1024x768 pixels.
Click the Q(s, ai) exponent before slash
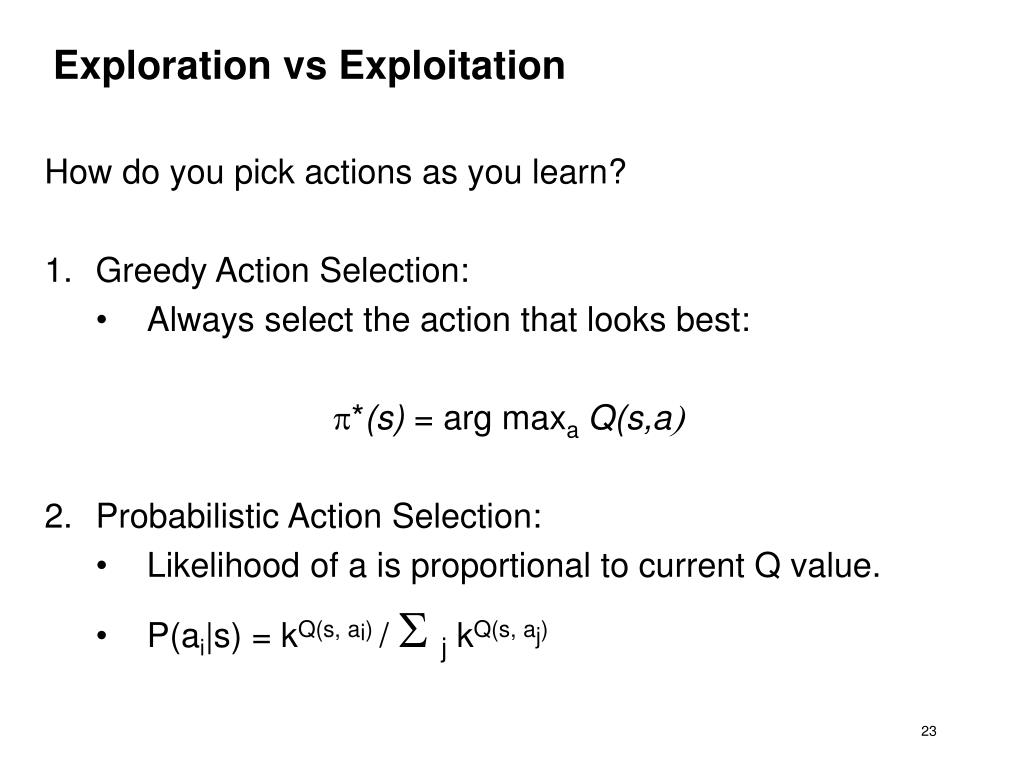pos(335,630)
